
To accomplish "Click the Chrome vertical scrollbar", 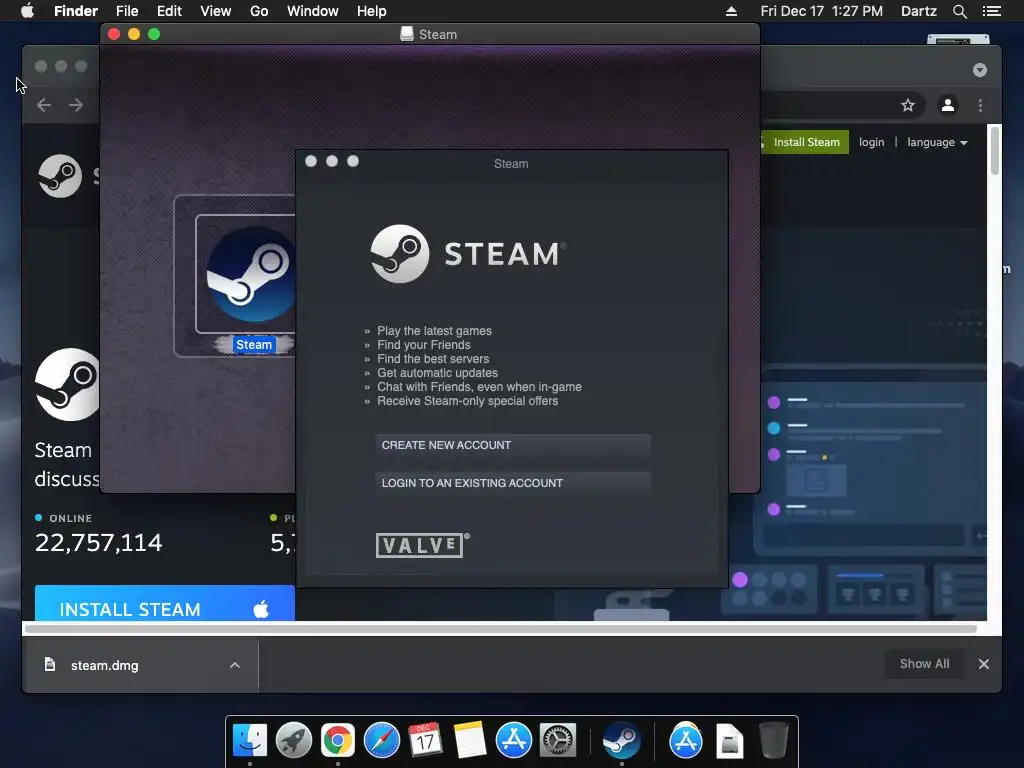I will click(995, 150).
